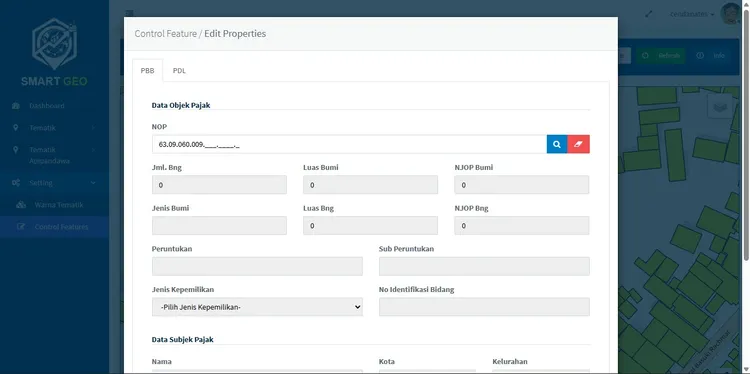Open Warna Tematik sidebar item

tap(55, 205)
